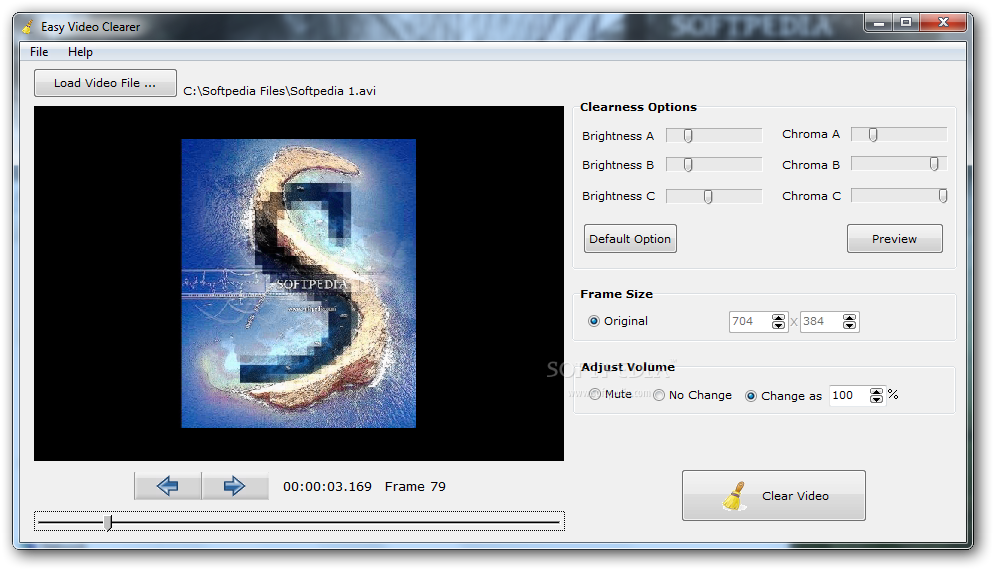Click the Brightness C slider
994x570 pixels.
pos(714,197)
